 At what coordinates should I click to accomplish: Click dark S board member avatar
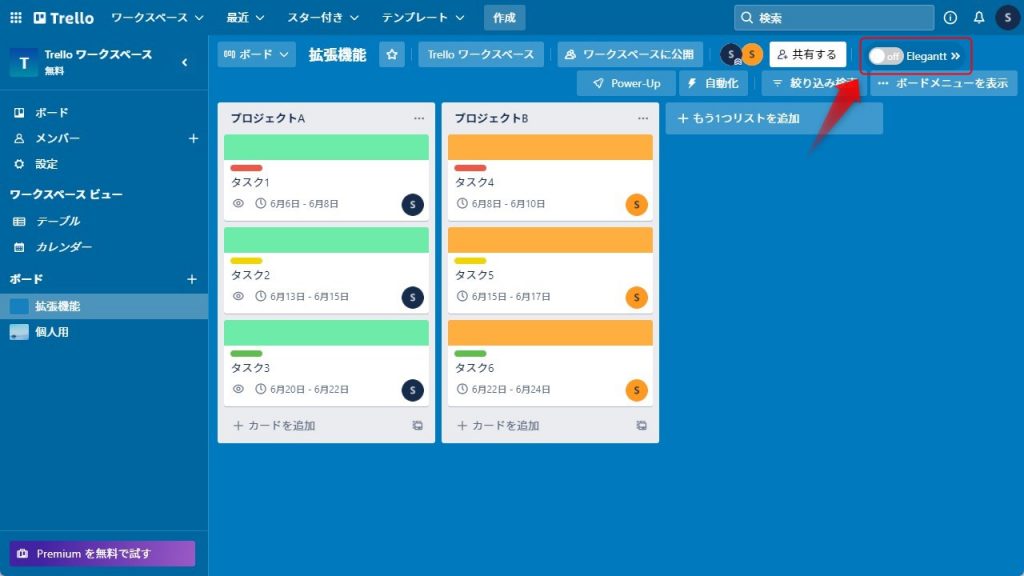[731, 54]
